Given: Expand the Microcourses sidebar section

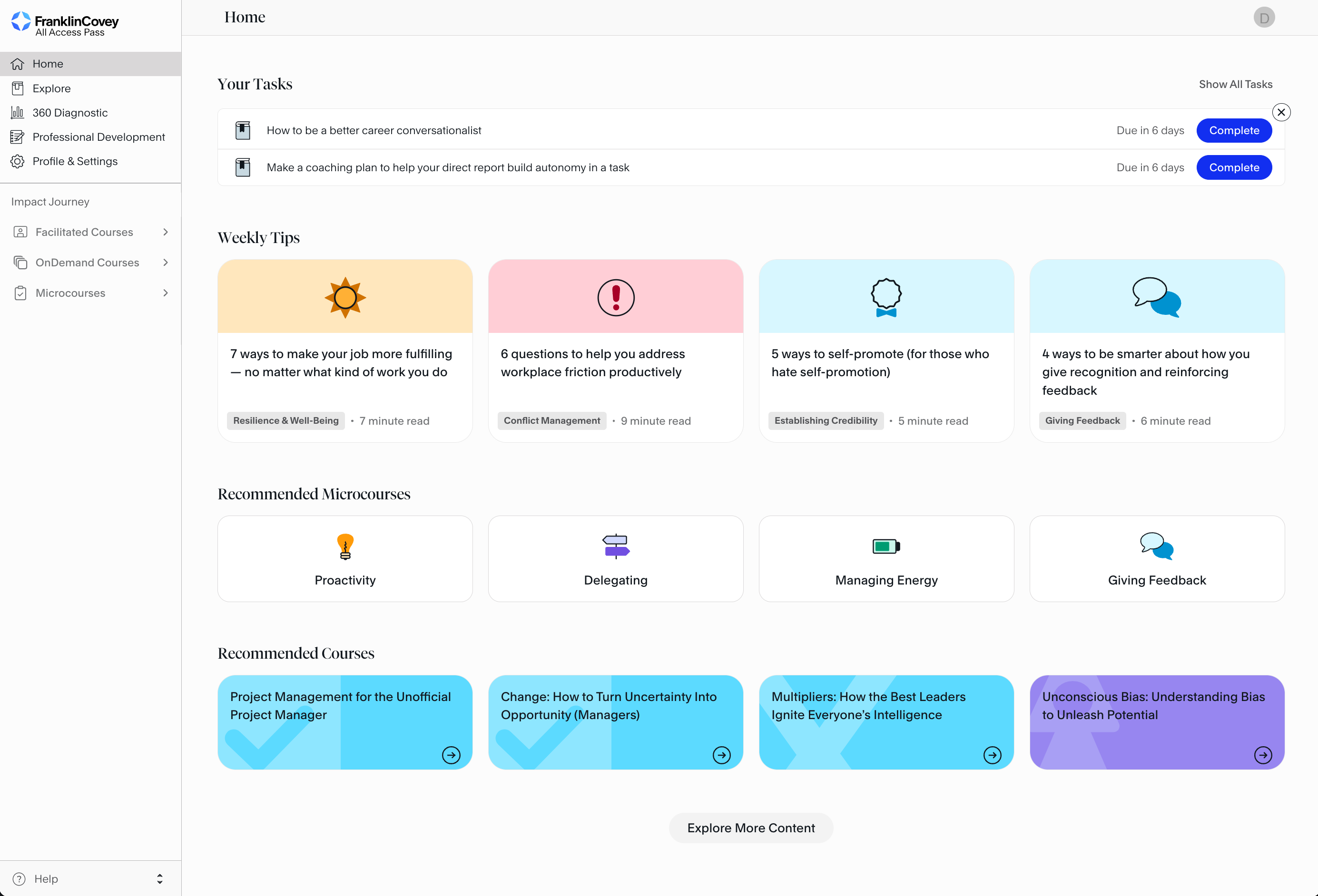Looking at the screenshot, I should coord(165,293).
